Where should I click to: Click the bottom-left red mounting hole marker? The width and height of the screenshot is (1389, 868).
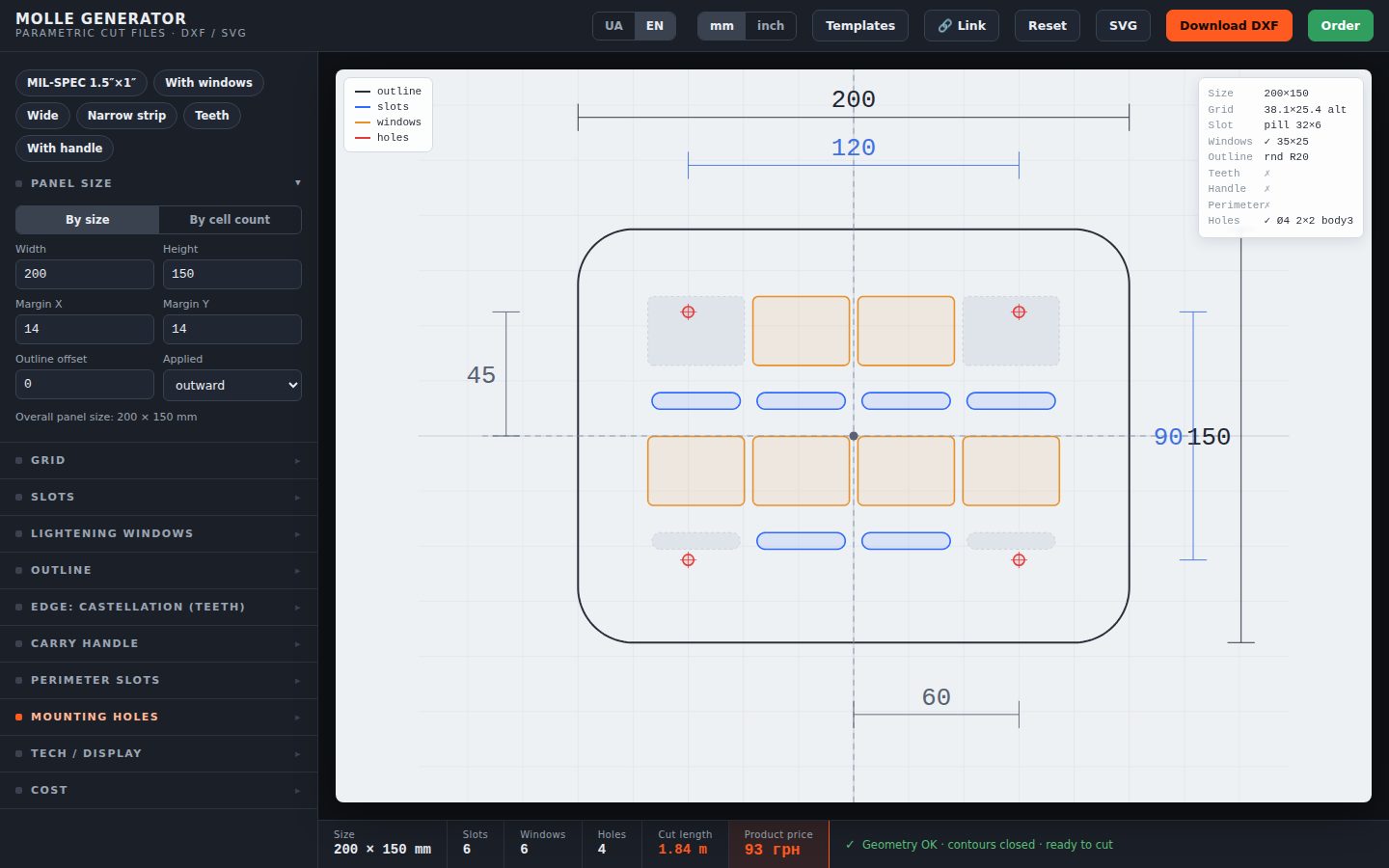(x=688, y=559)
